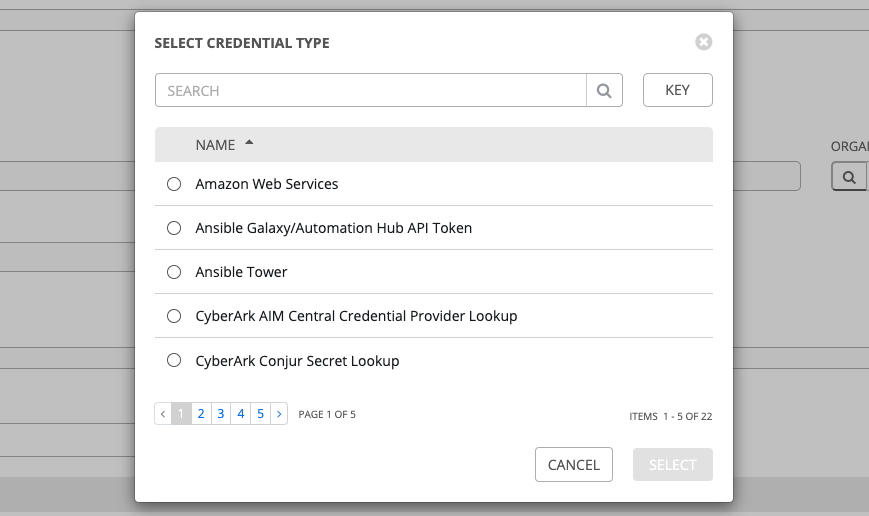Image resolution: width=869 pixels, height=516 pixels.
Task: Click the ITEMS 1 - 5 OF 22 text
Action: coord(671,416)
